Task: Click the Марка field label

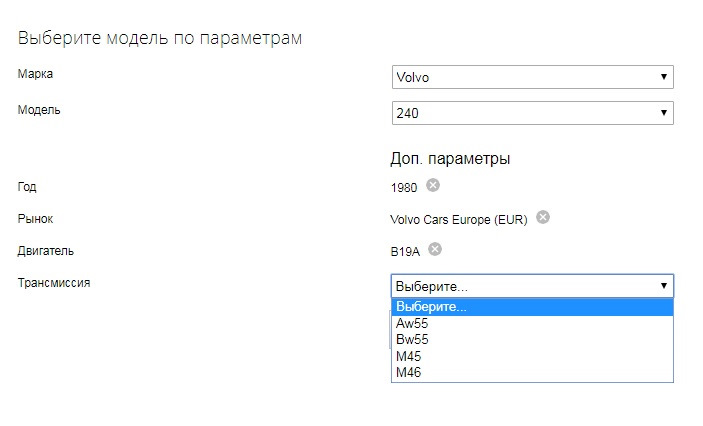Action: point(35,74)
